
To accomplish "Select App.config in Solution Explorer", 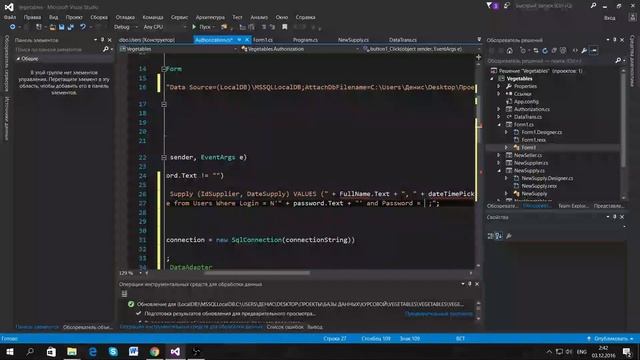I will [x=526, y=102].
